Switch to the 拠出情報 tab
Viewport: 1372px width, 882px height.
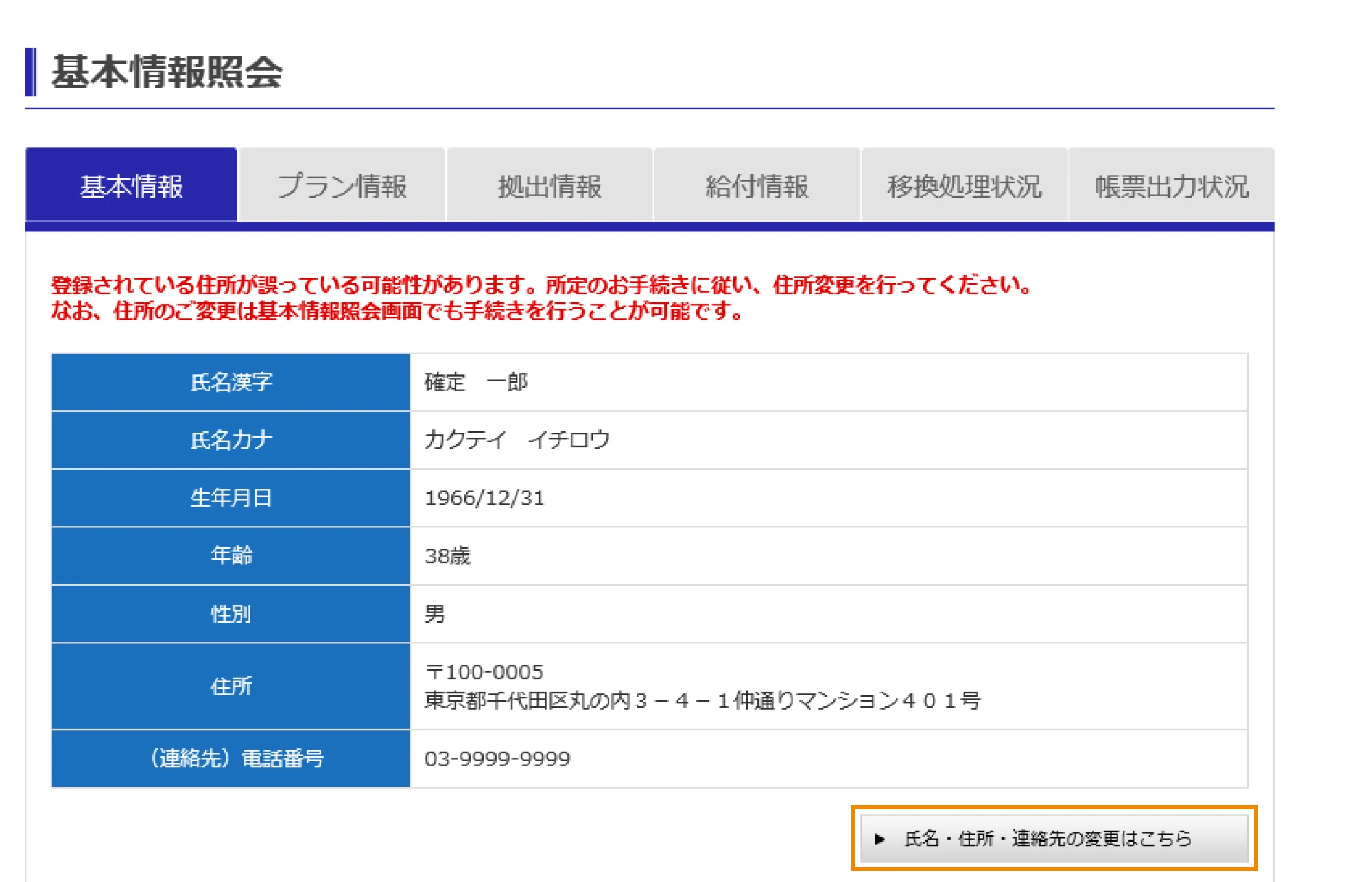pyautogui.click(x=549, y=186)
